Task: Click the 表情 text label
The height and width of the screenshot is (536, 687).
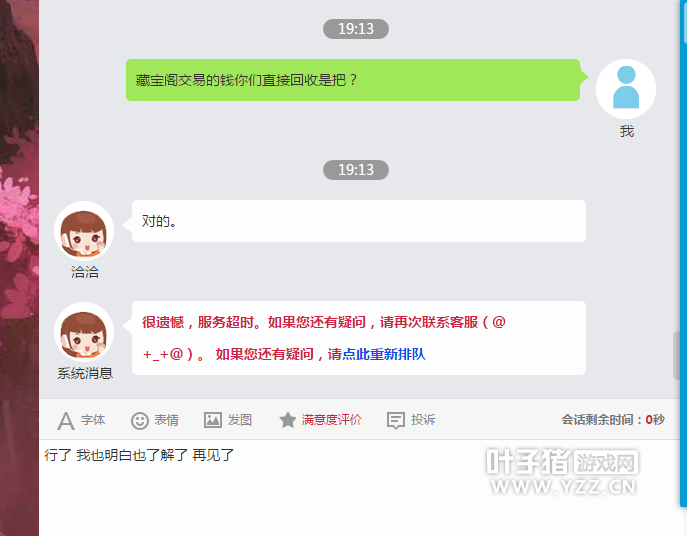Action: [166, 420]
